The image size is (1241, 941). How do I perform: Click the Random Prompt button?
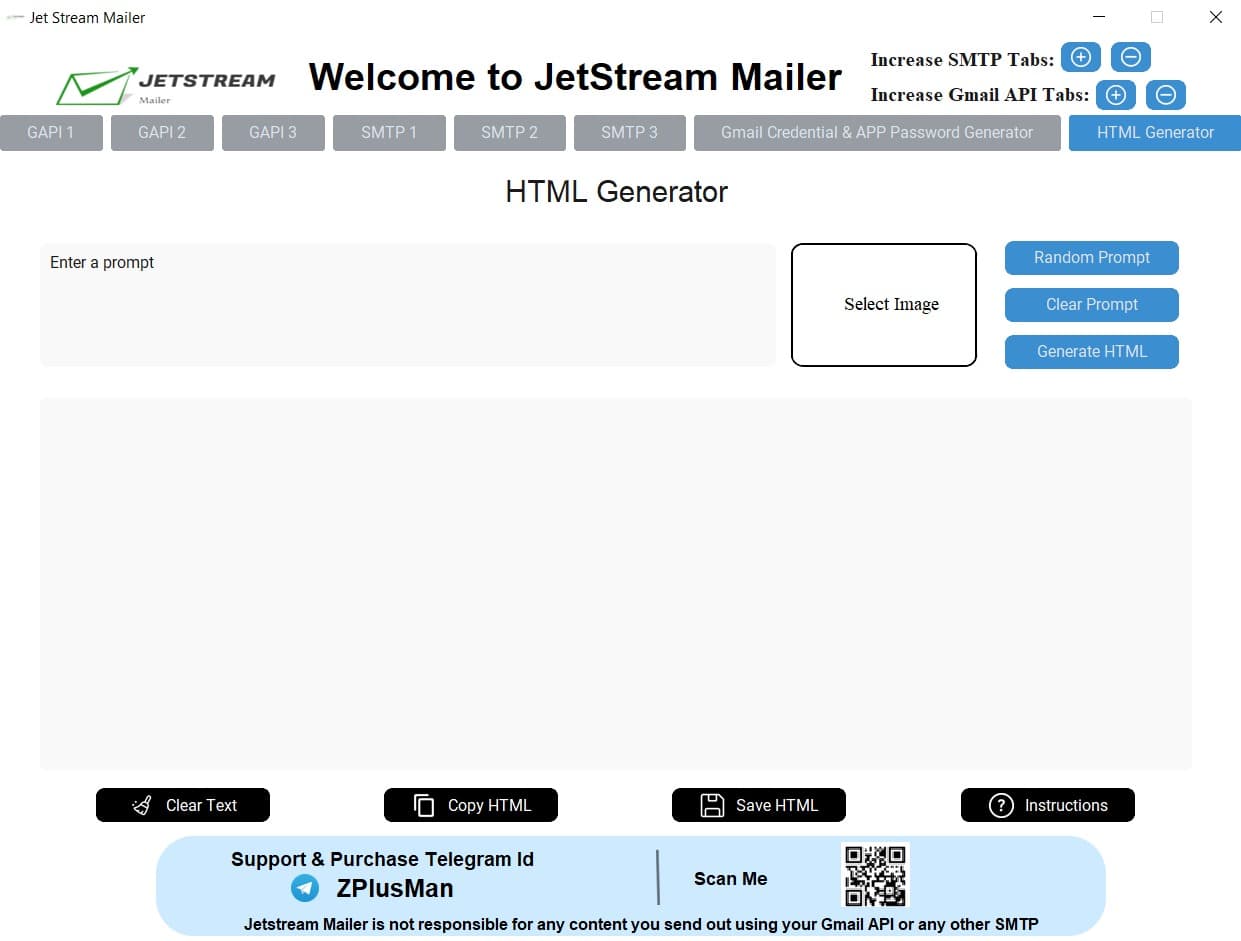pos(1092,258)
